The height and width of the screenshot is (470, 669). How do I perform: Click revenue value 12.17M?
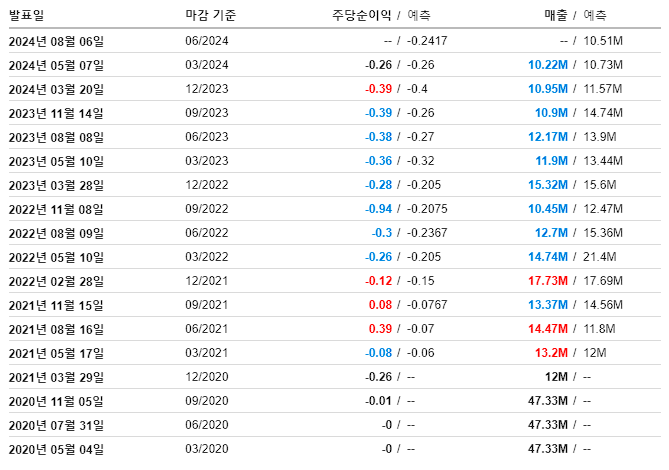(x=548, y=137)
